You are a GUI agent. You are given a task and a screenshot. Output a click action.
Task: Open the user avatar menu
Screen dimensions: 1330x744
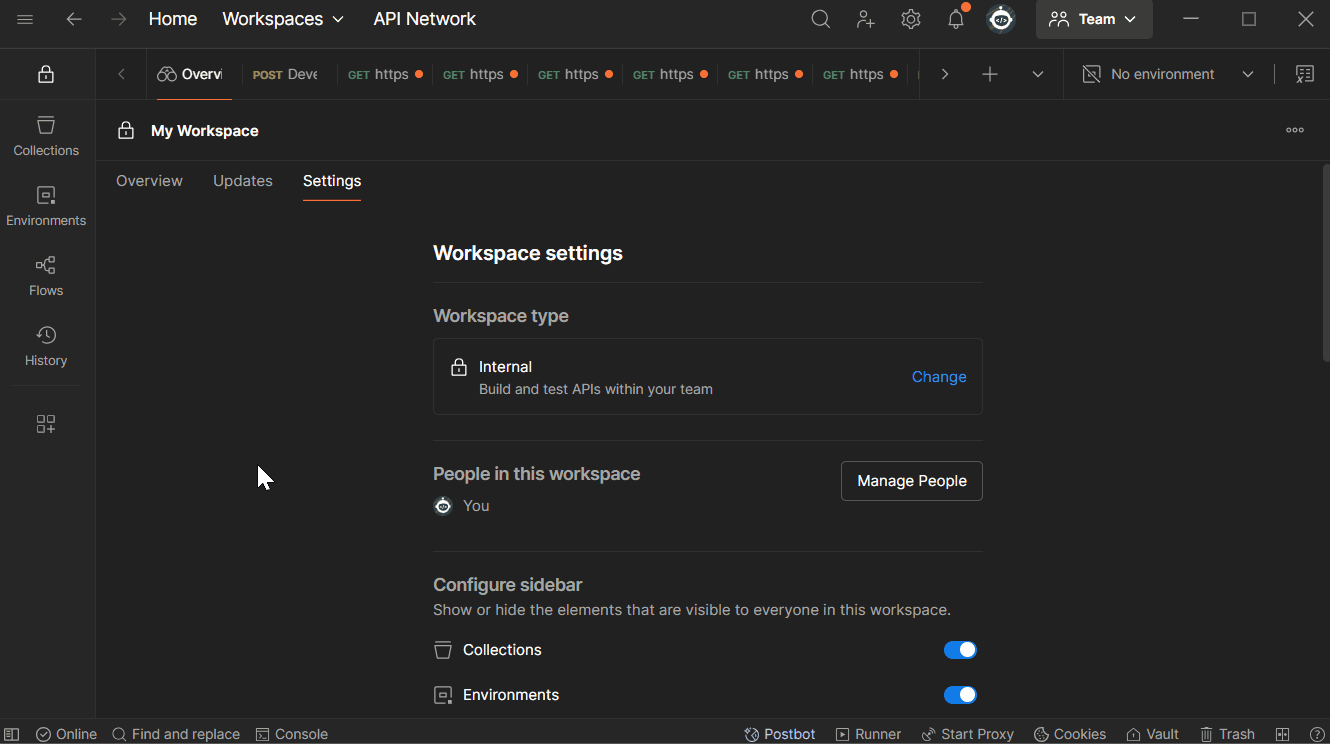[x=1001, y=19]
